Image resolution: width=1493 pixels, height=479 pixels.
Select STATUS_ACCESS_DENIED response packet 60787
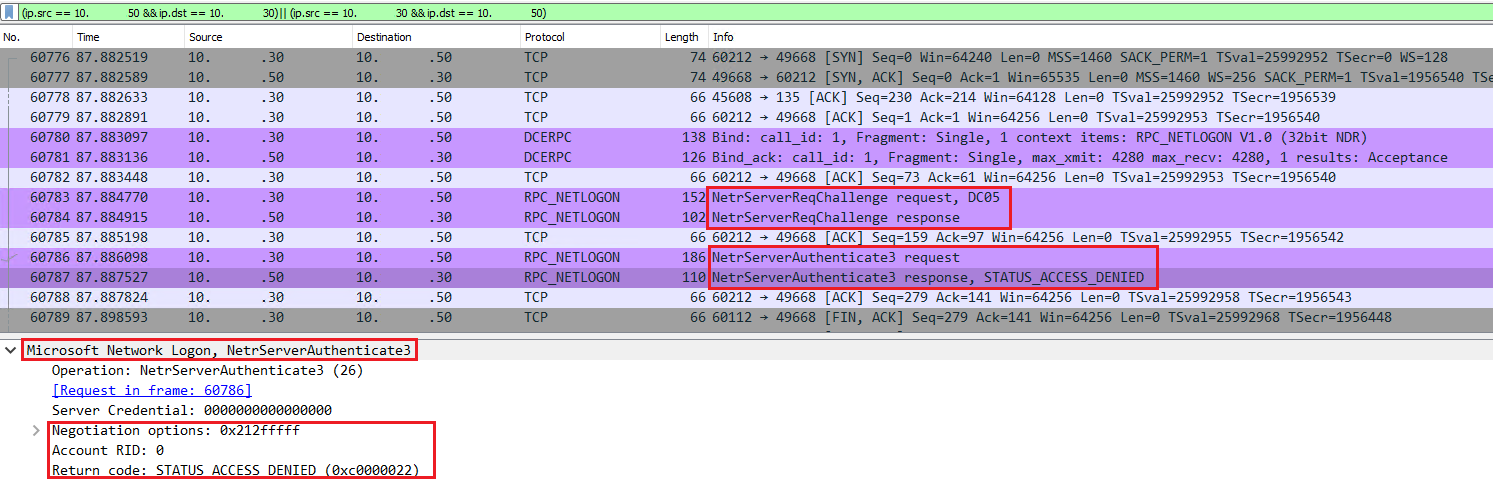pyautogui.click(x=746, y=277)
